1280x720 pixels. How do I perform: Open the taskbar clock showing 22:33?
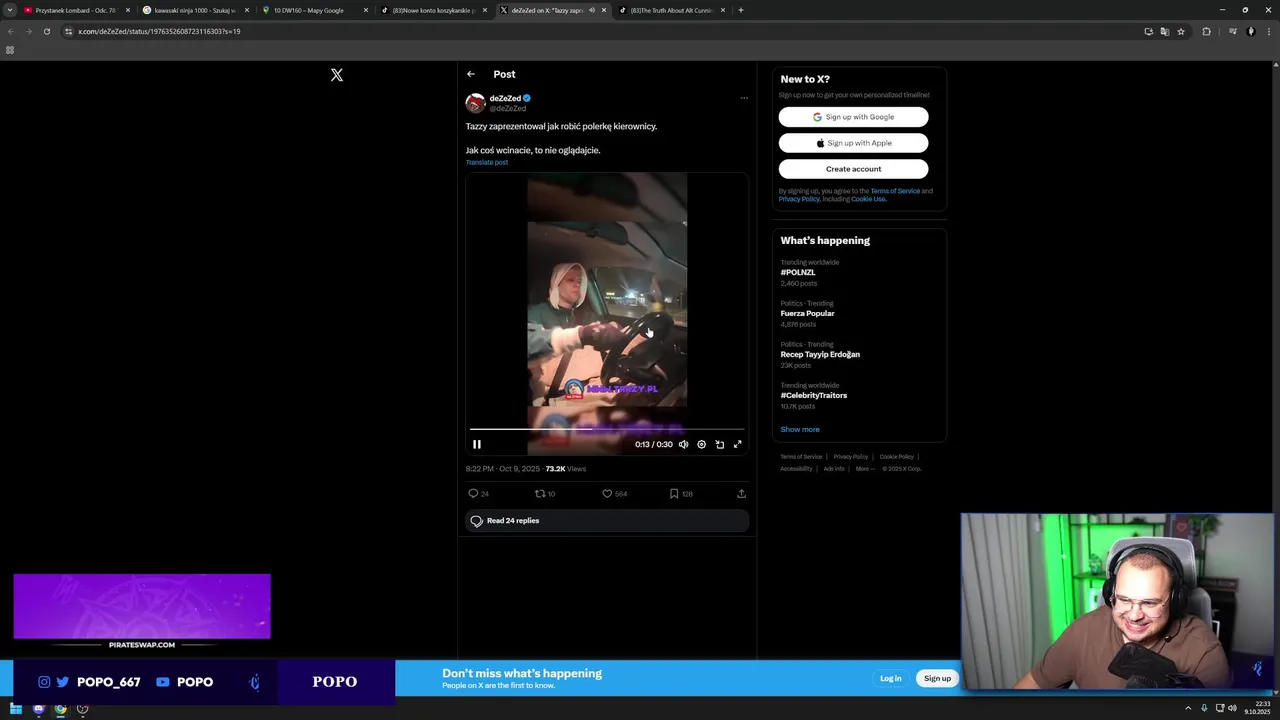pyautogui.click(x=1256, y=709)
